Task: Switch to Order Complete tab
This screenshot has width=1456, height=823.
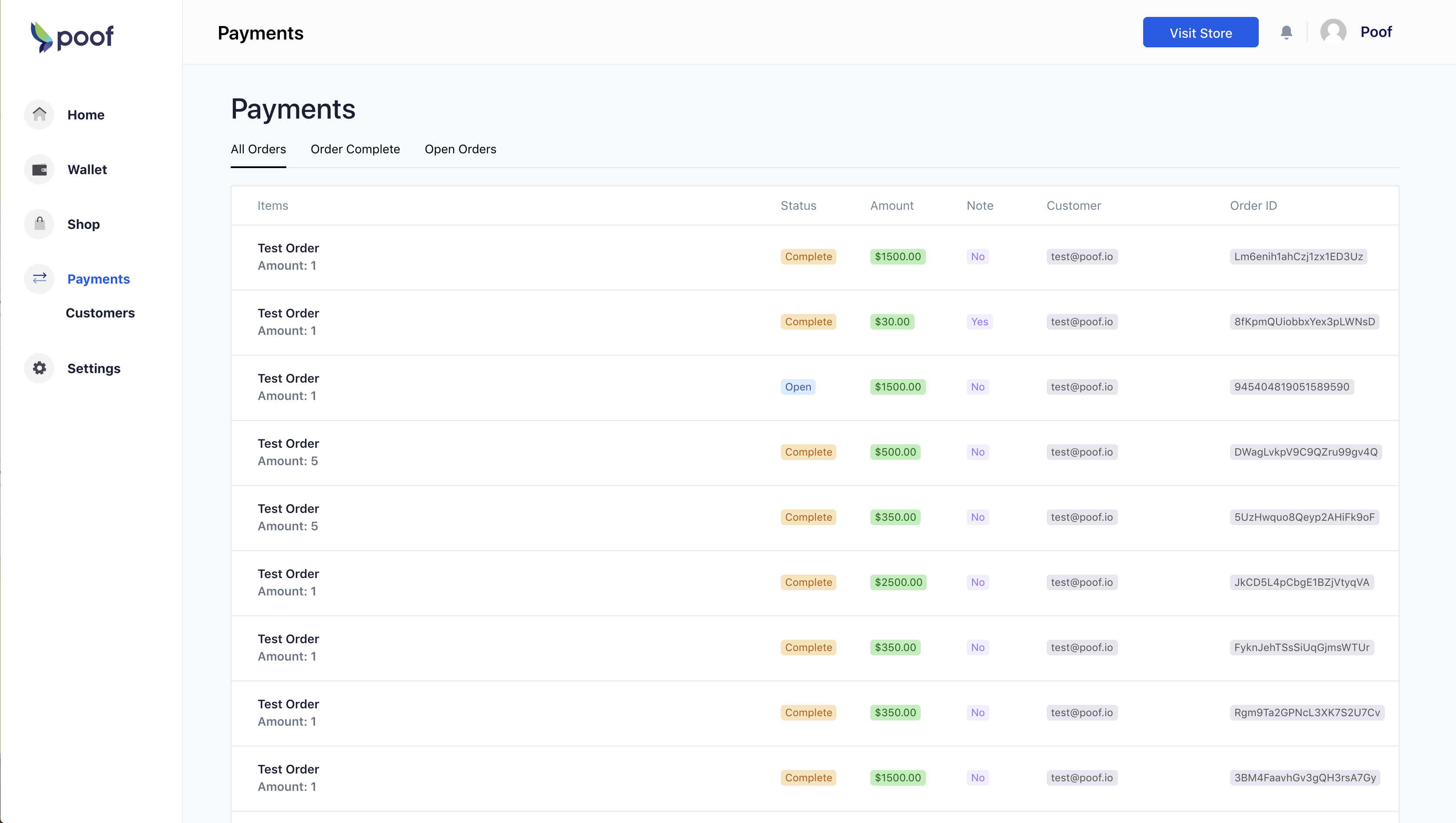Action: [x=355, y=149]
